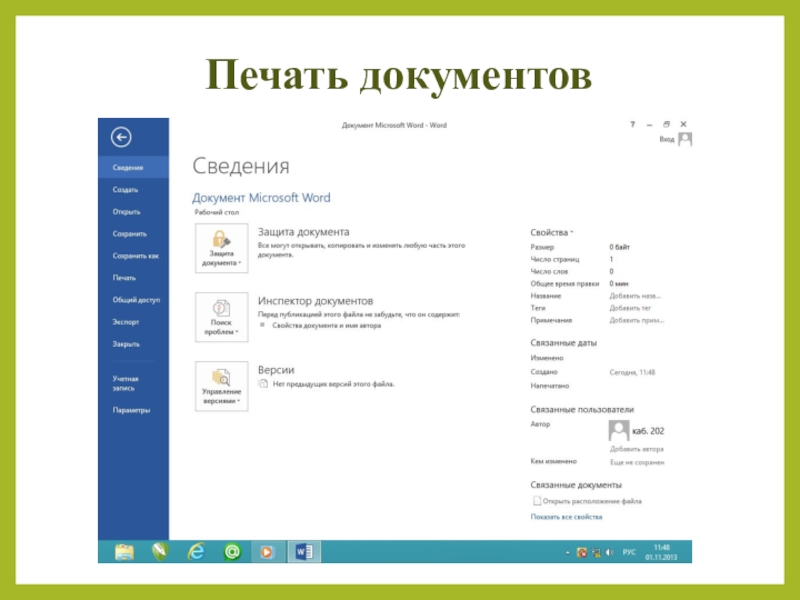Click Добавить прим... comments field
Viewport: 800px width, 600px height.
[637, 320]
